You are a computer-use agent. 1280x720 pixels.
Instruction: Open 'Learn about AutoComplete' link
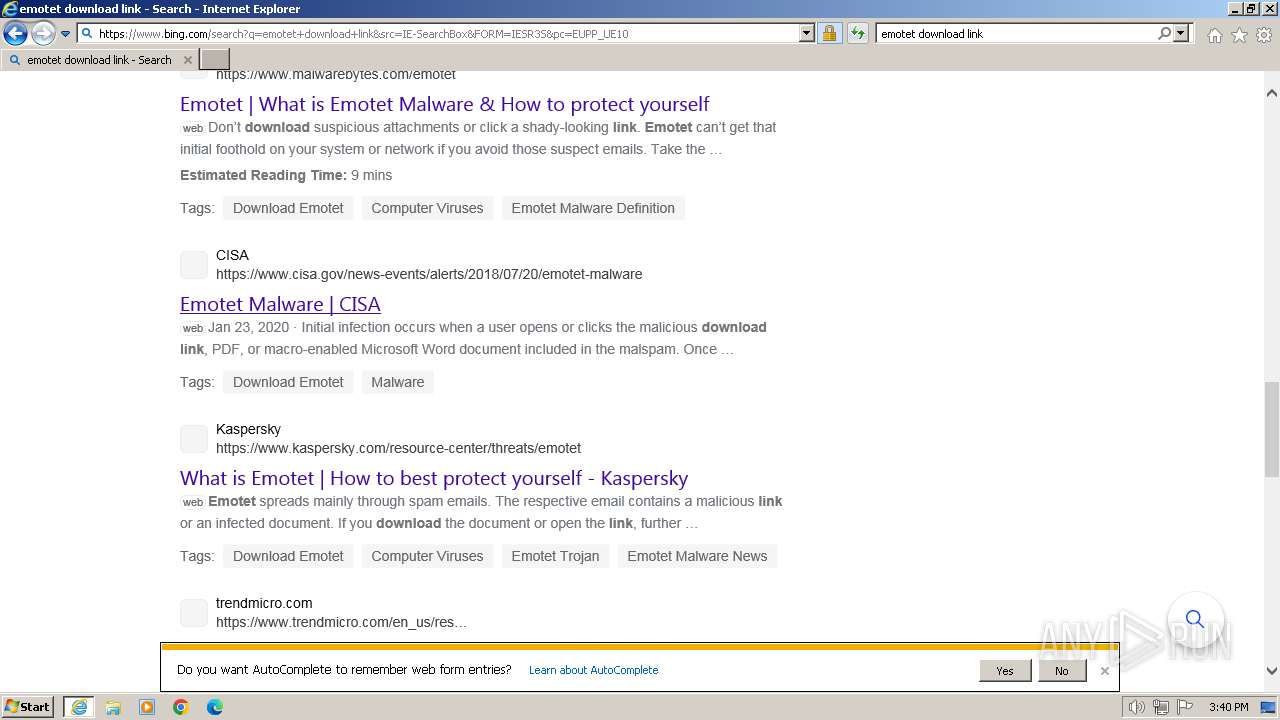[x=593, y=670]
